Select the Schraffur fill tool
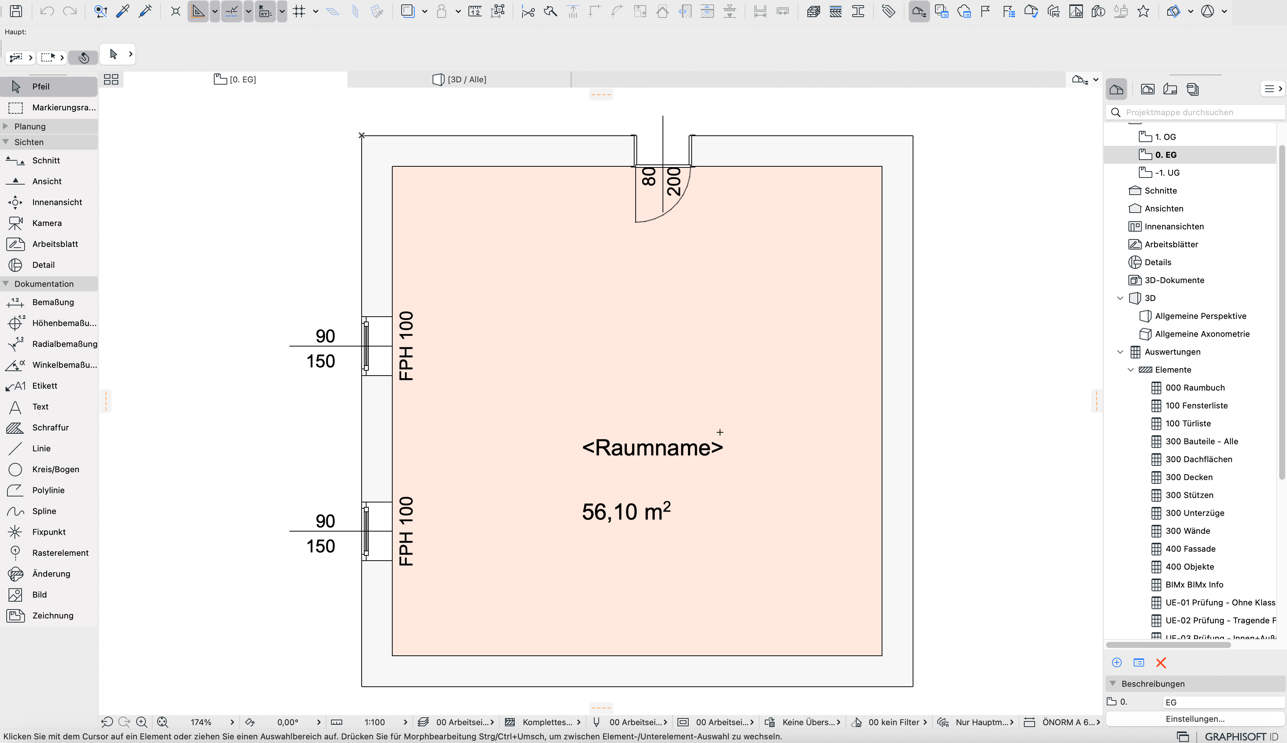The height and width of the screenshot is (743, 1287). tap(49, 427)
